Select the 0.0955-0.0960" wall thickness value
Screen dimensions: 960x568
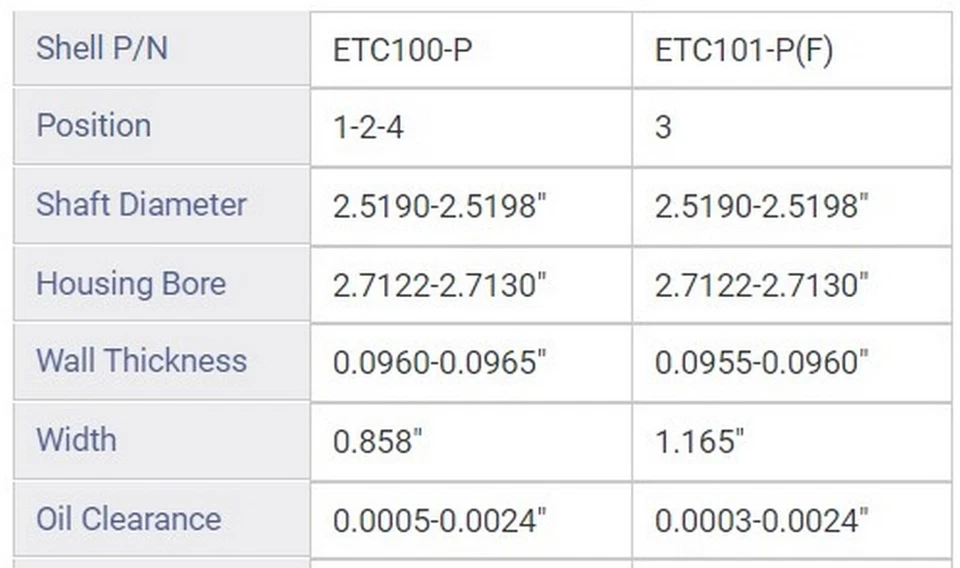(x=762, y=363)
